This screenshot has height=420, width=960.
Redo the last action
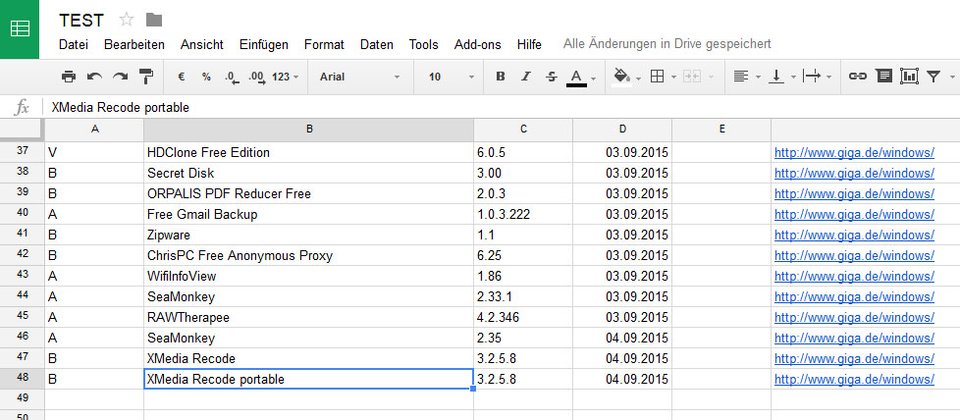120,77
